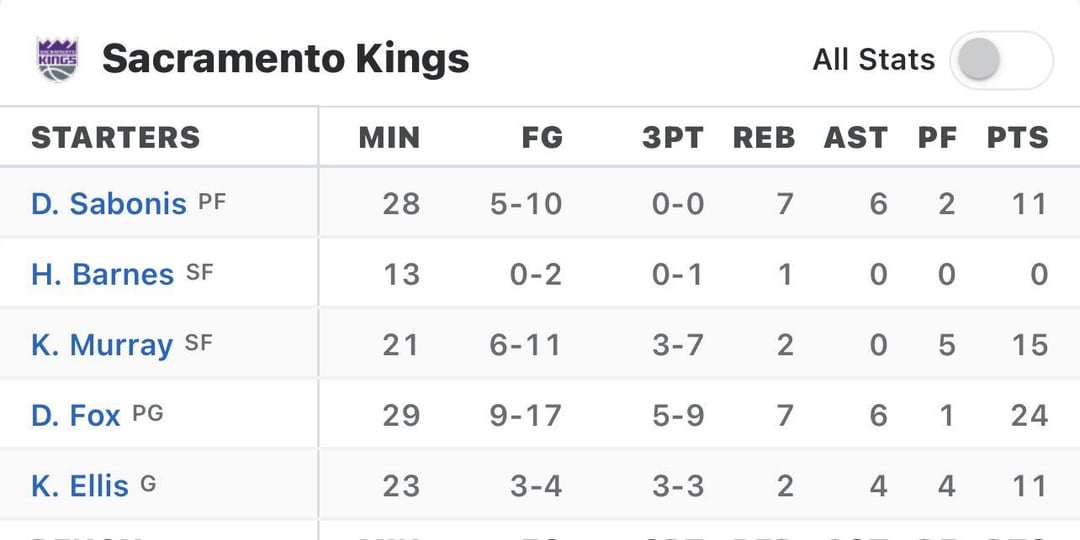Open D. Sabonis player profile
The height and width of the screenshot is (540, 1080).
109,204
